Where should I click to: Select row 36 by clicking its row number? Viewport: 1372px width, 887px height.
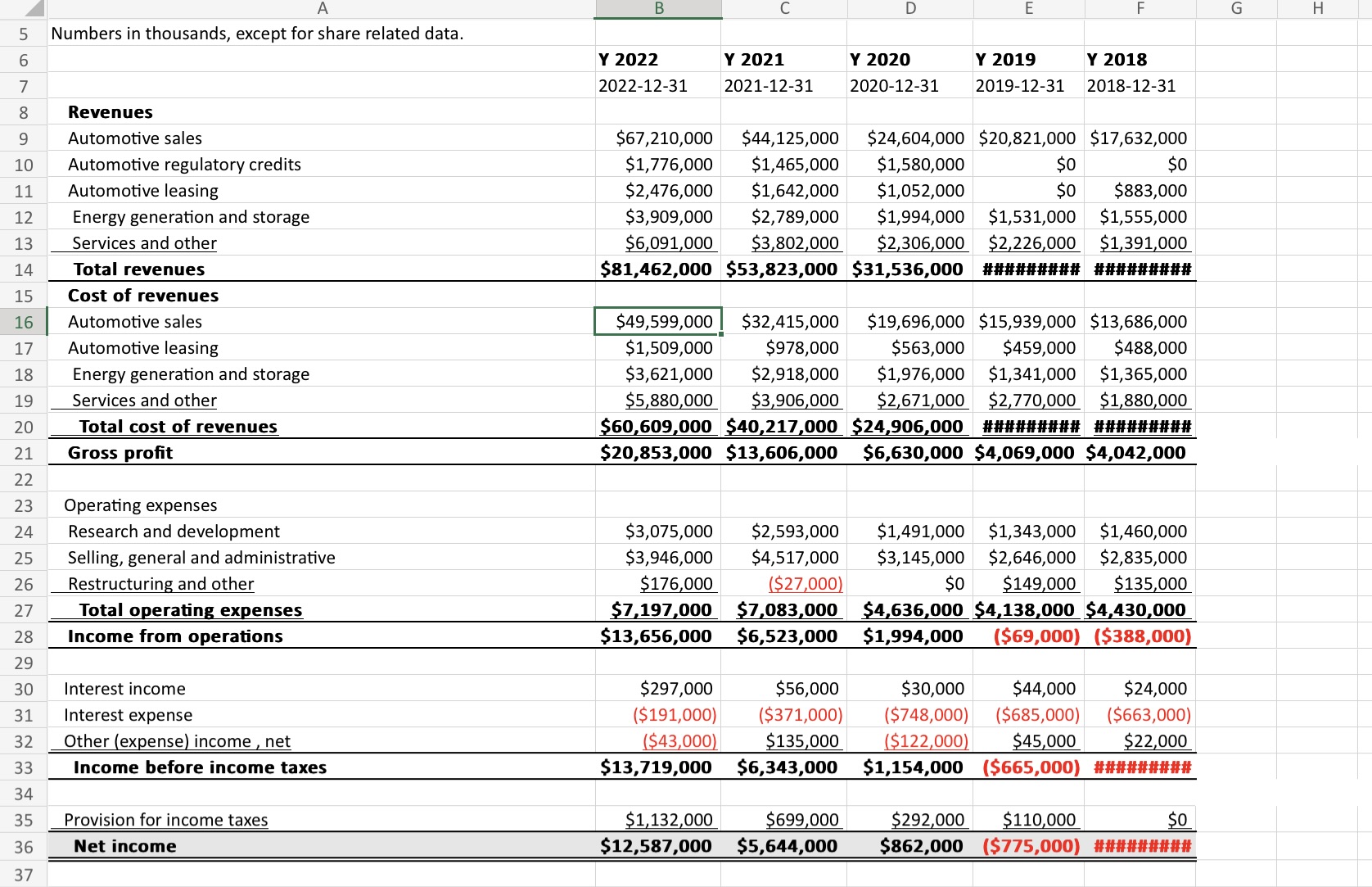[24, 846]
